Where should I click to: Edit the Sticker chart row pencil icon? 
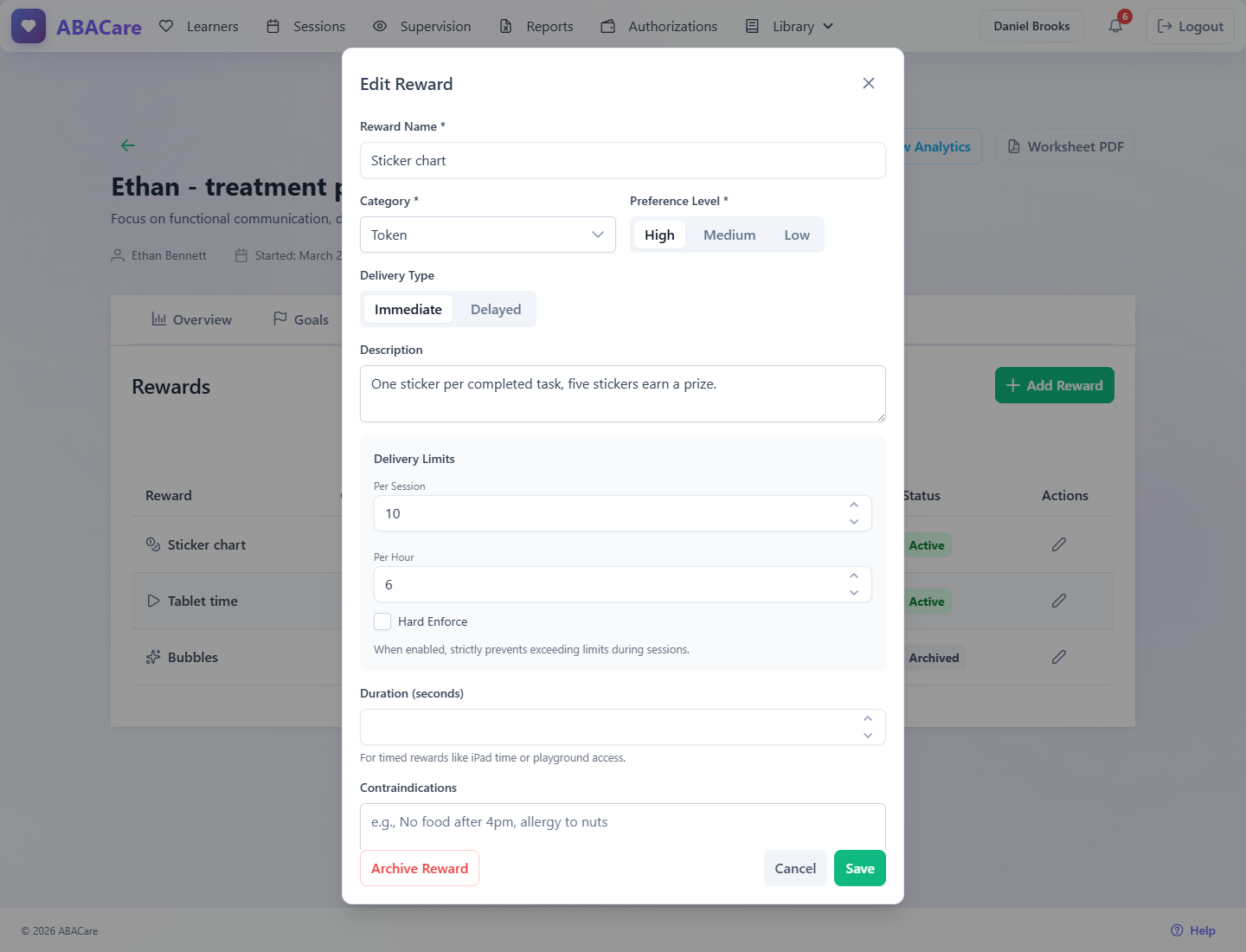(x=1058, y=544)
